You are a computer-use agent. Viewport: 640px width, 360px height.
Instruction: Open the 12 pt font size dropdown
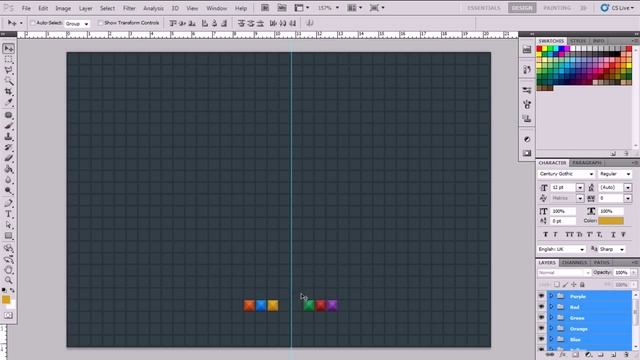tap(580, 187)
